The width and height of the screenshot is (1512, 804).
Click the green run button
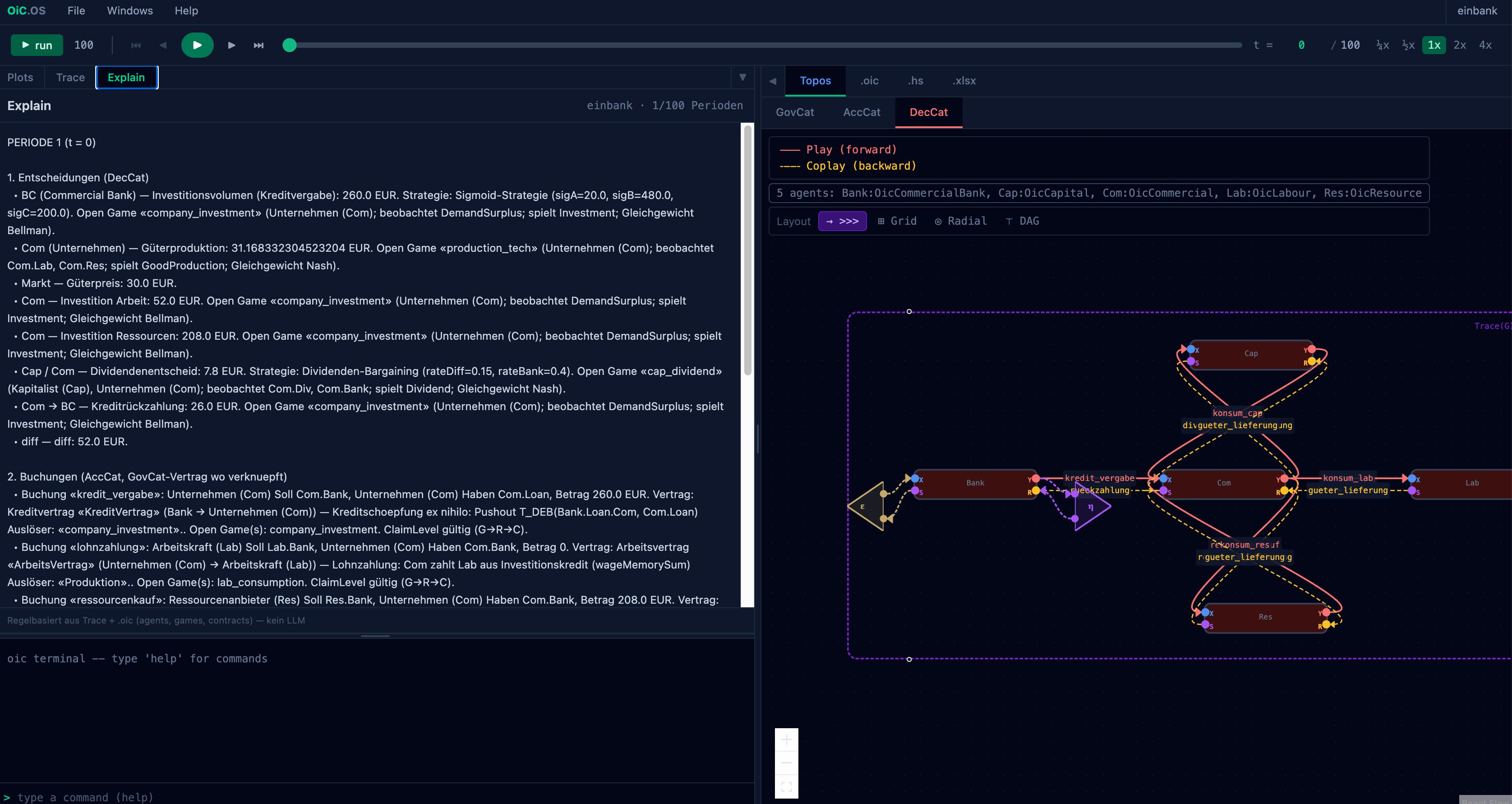click(x=37, y=45)
